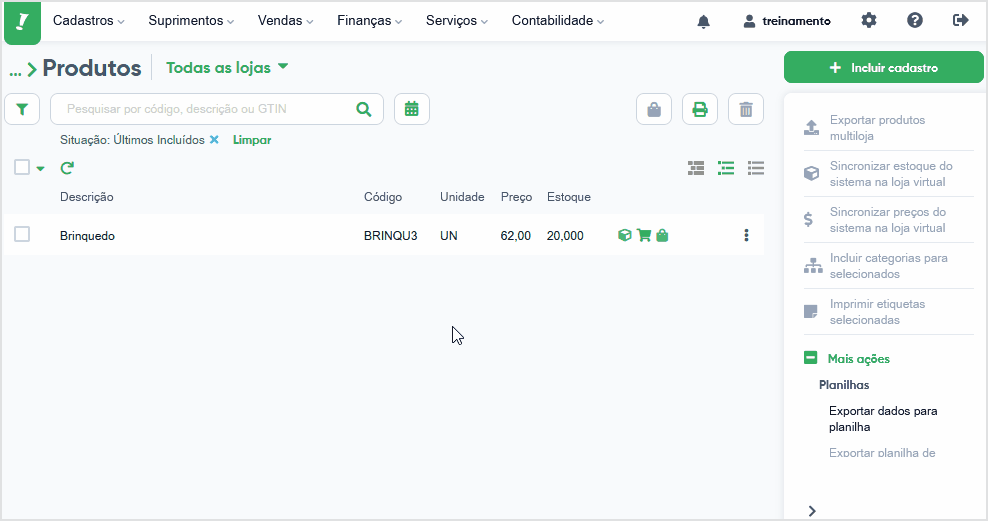988x521 pixels.
Task: Click the sync stock cube icon
Action: pos(812,173)
